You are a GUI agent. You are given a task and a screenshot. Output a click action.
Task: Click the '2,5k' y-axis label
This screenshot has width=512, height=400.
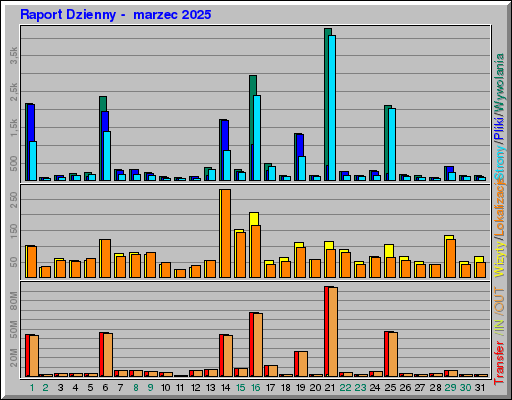pyautogui.click(x=14, y=92)
